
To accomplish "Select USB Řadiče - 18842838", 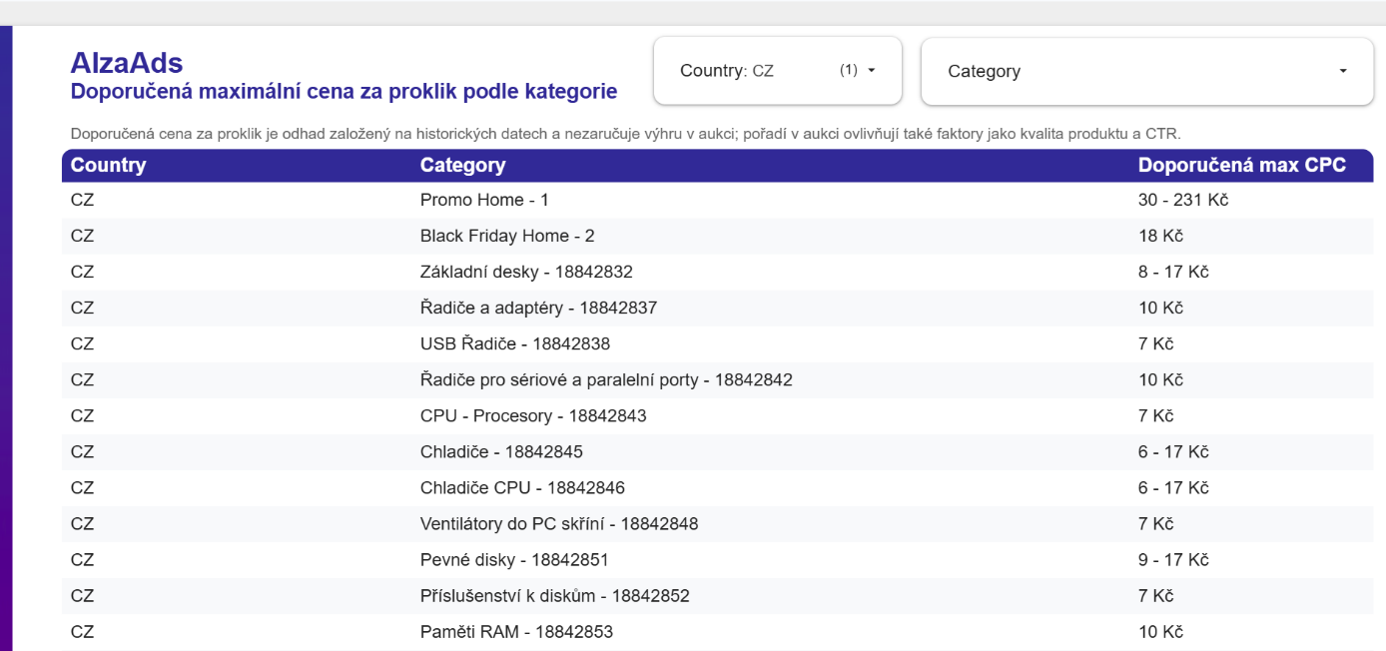I will (514, 344).
